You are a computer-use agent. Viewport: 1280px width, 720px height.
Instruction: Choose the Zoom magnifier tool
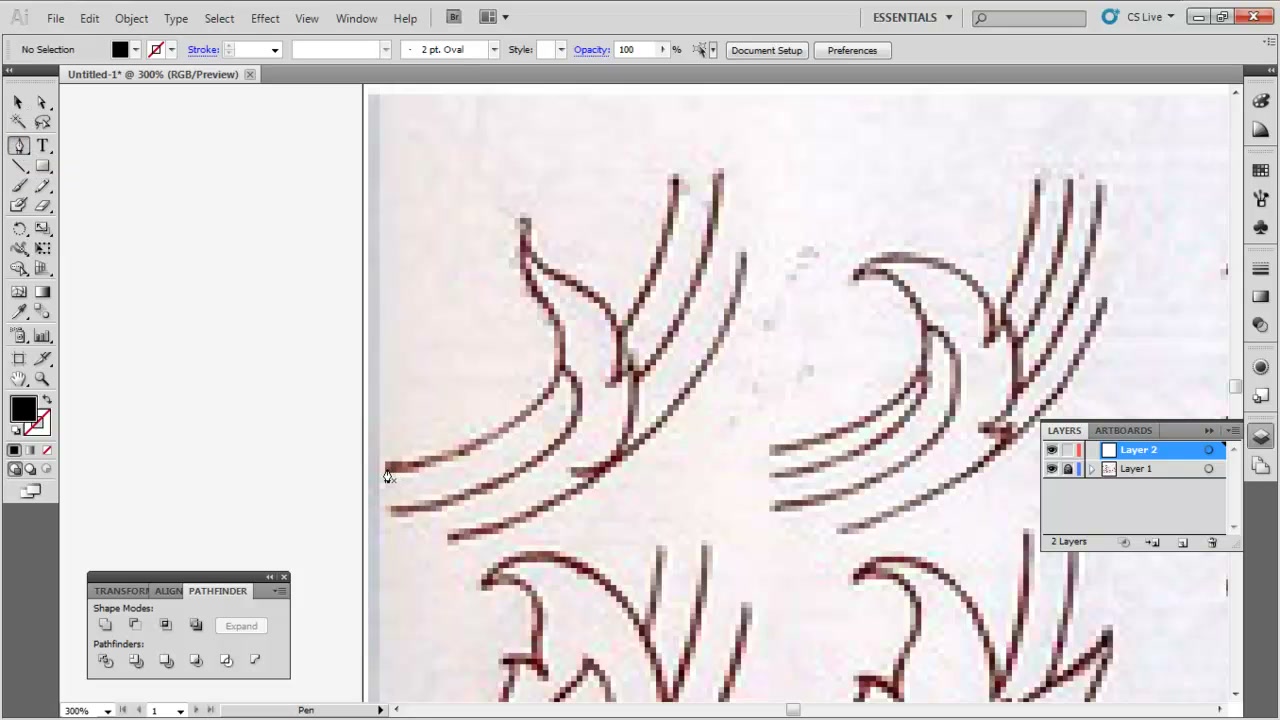click(42, 379)
